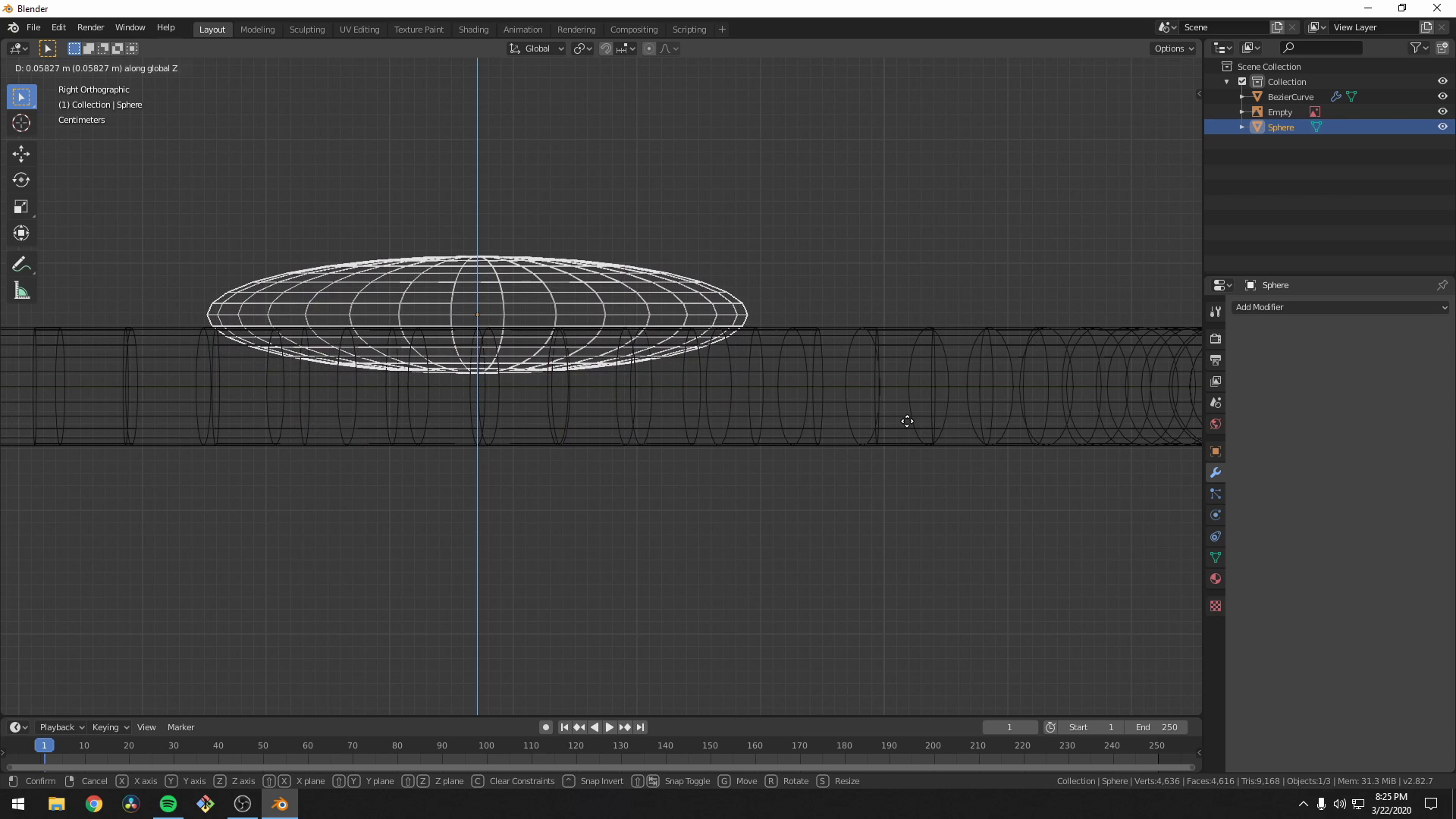Open the Add Modifier dropdown
This screenshot has width=1456, height=819.
(1340, 307)
